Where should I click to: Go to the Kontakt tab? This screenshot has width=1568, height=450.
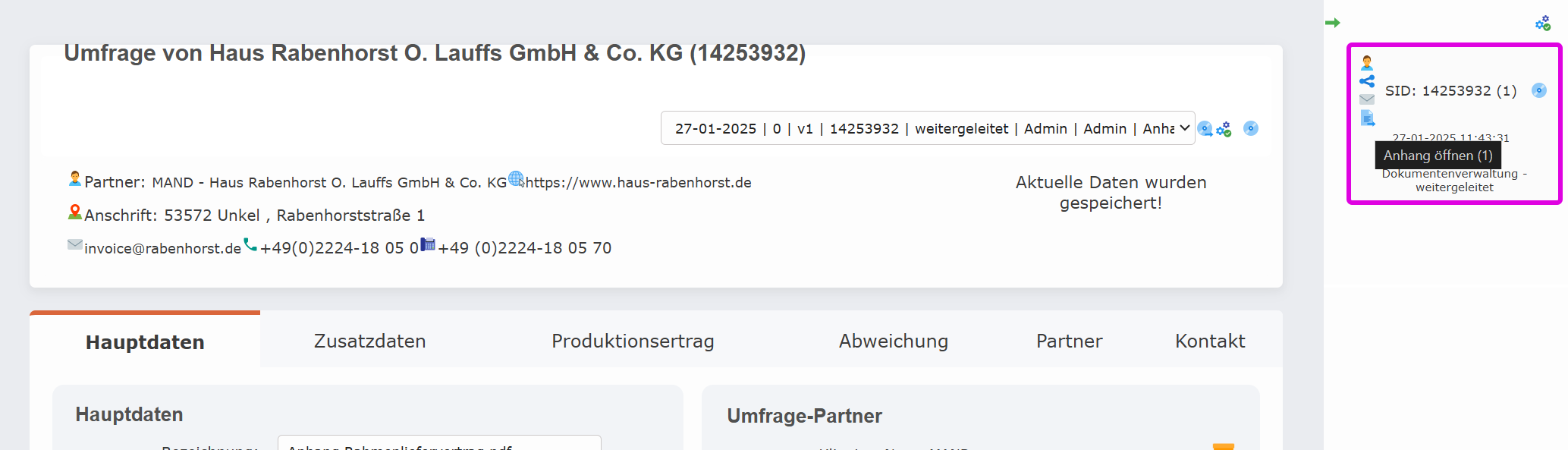coord(1209,341)
